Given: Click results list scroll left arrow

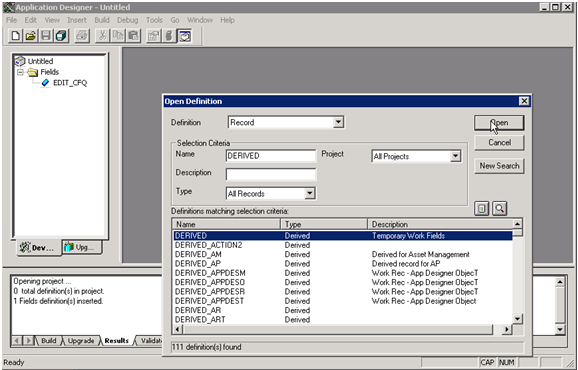Looking at the screenshot, I should point(178,329).
